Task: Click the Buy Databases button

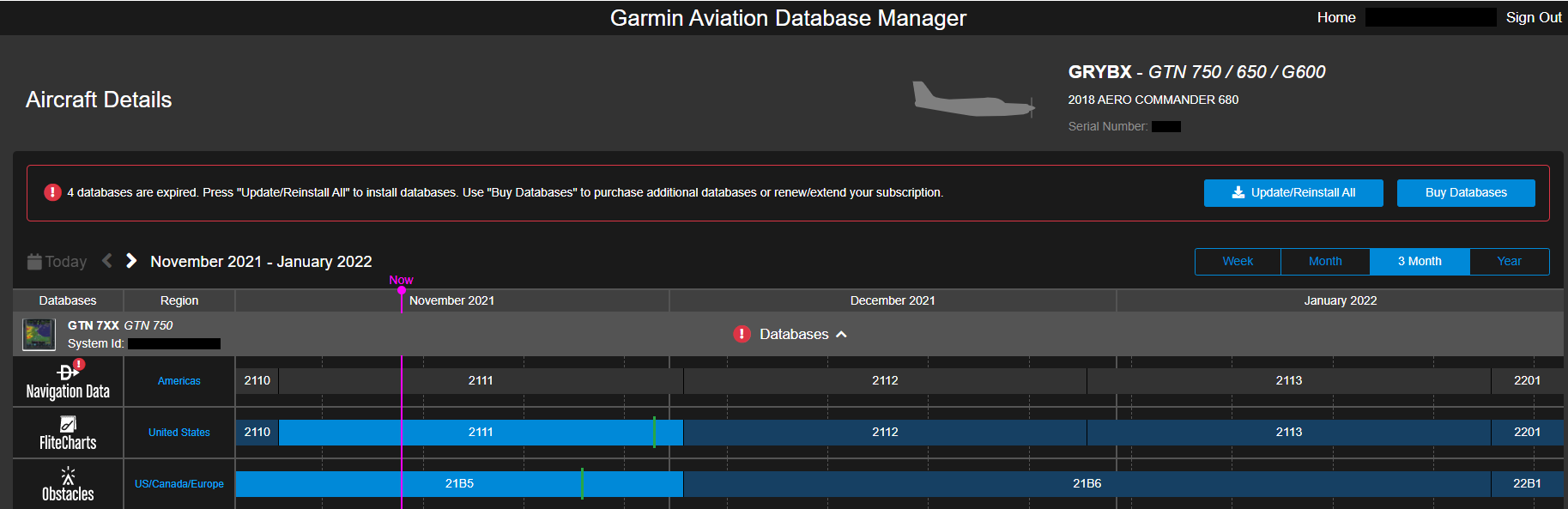Action: pos(1466,192)
